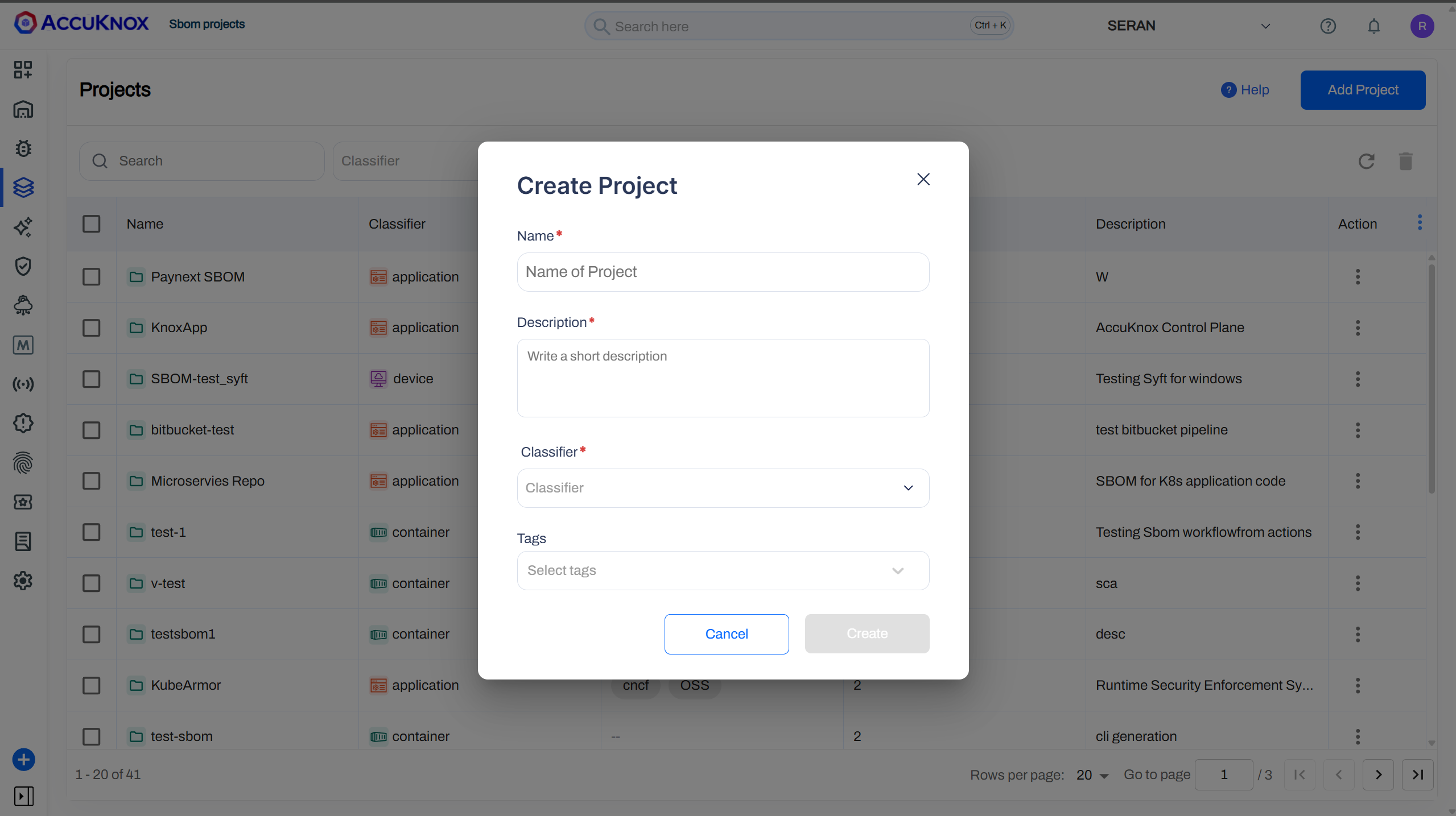The image size is (1456, 816).
Task: Select the v-test checkbox
Action: tap(91, 583)
